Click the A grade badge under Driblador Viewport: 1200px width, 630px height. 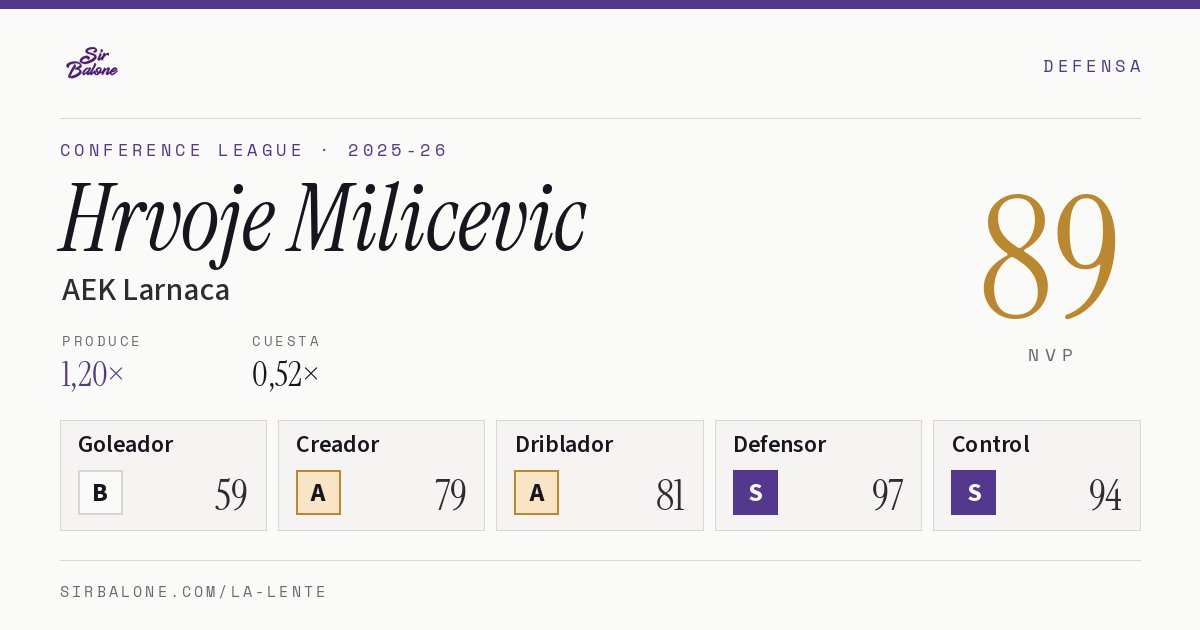pyautogui.click(x=536, y=492)
